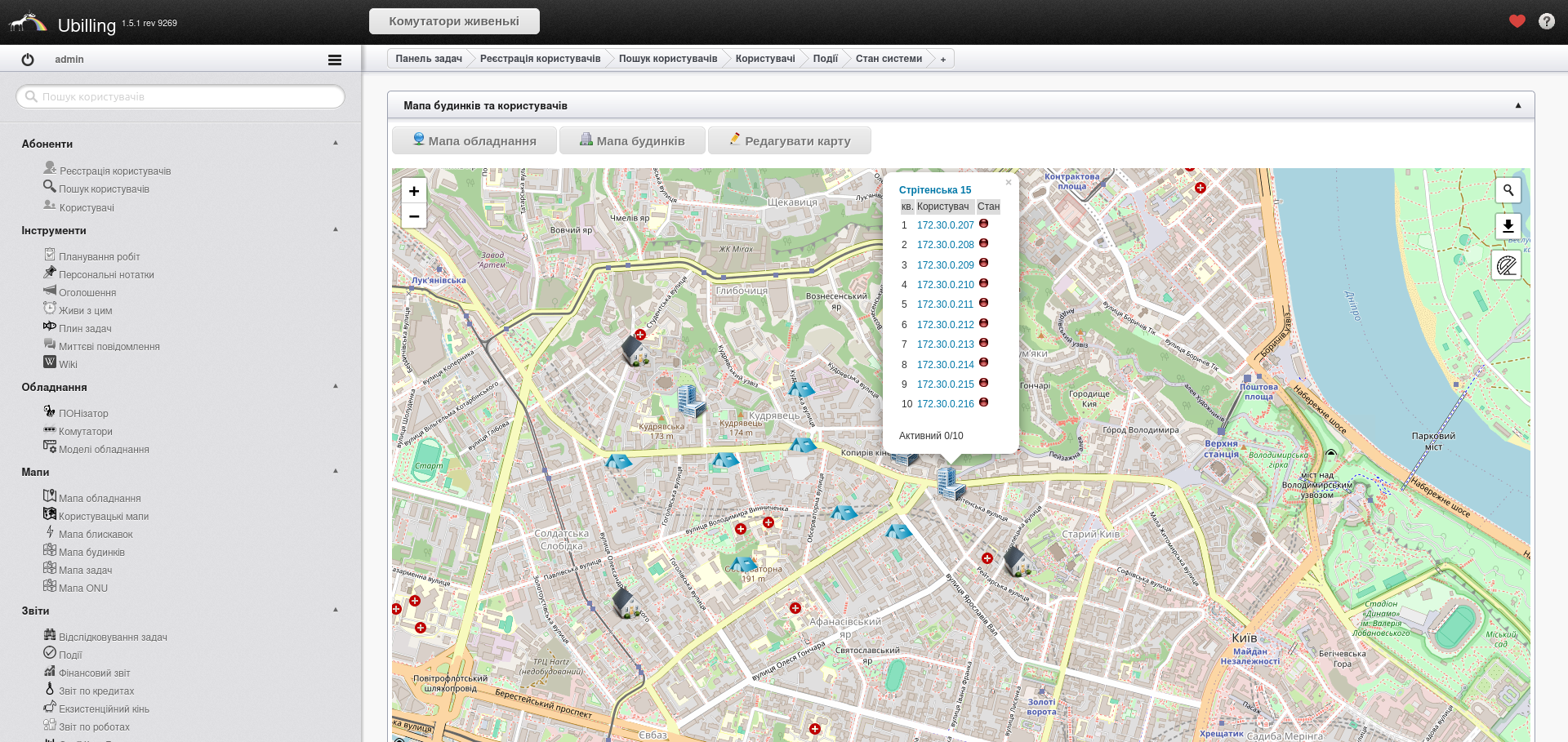Open the help question mark icon
1568x742 pixels.
click(x=1546, y=21)
